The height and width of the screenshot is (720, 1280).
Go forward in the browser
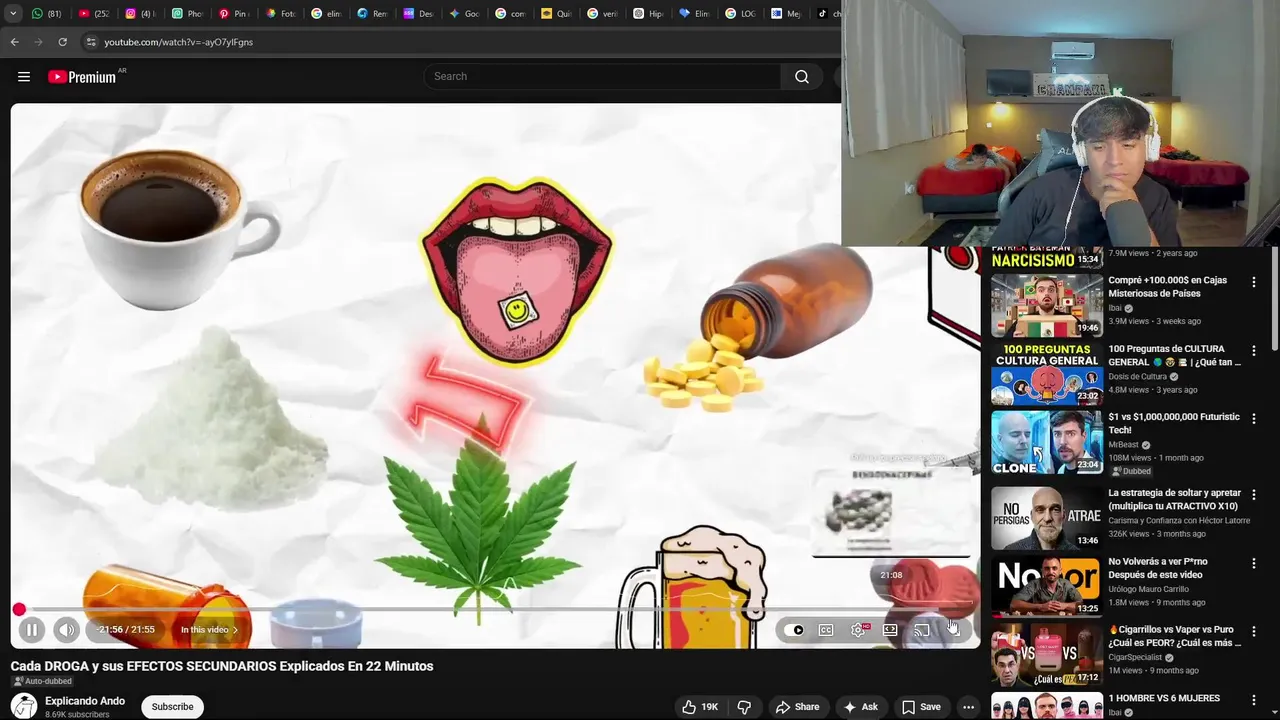[x=38, y=42]
